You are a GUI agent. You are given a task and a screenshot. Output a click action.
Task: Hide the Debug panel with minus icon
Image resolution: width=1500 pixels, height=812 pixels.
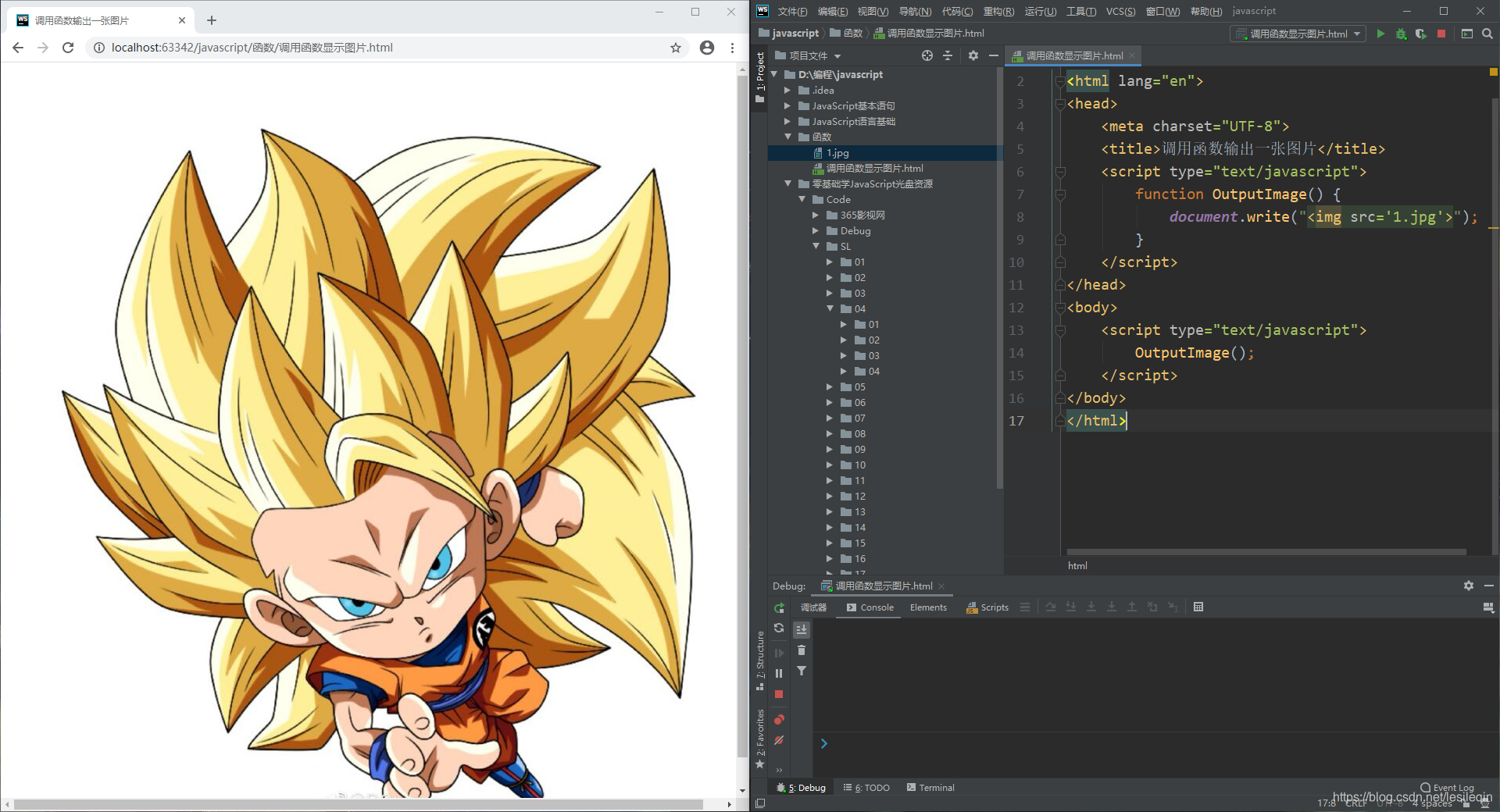pos(1489,586)
